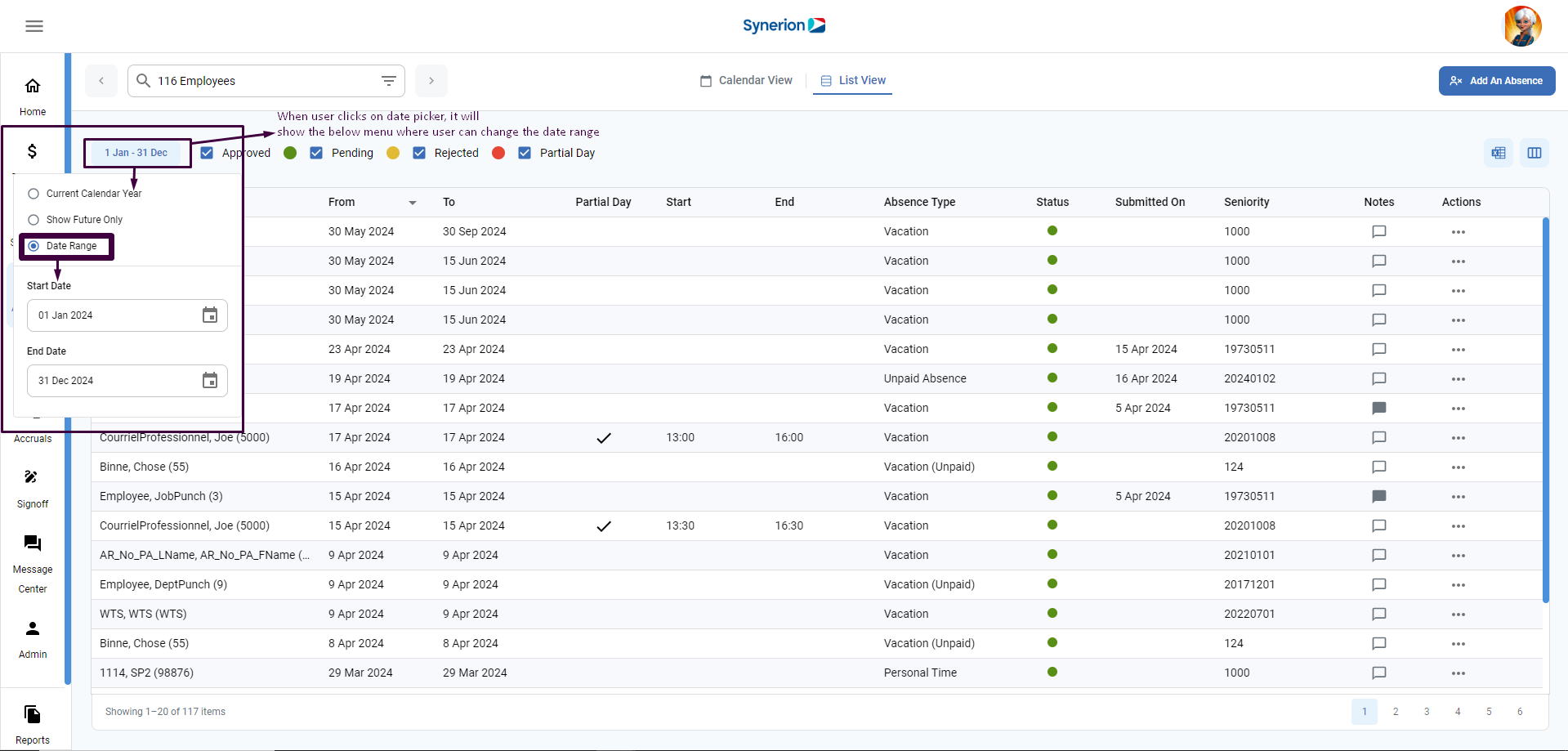This screenshot has width=1568, height=751.
Task: Open actions menu for WTS, WTS row
Action: pos(1459,615)
